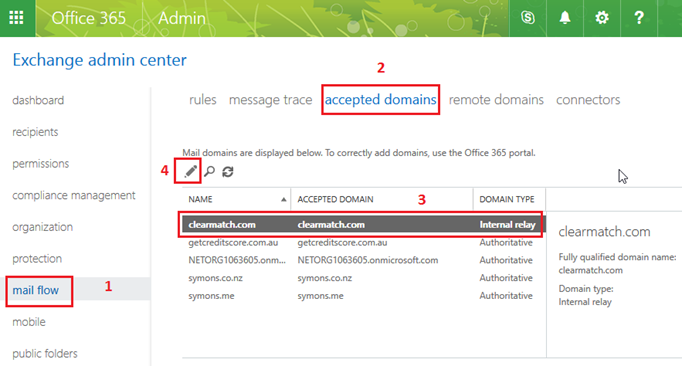Open help question mark icon
The width and height of the screenshot is (682, 366).
click(x=639, y=18)
